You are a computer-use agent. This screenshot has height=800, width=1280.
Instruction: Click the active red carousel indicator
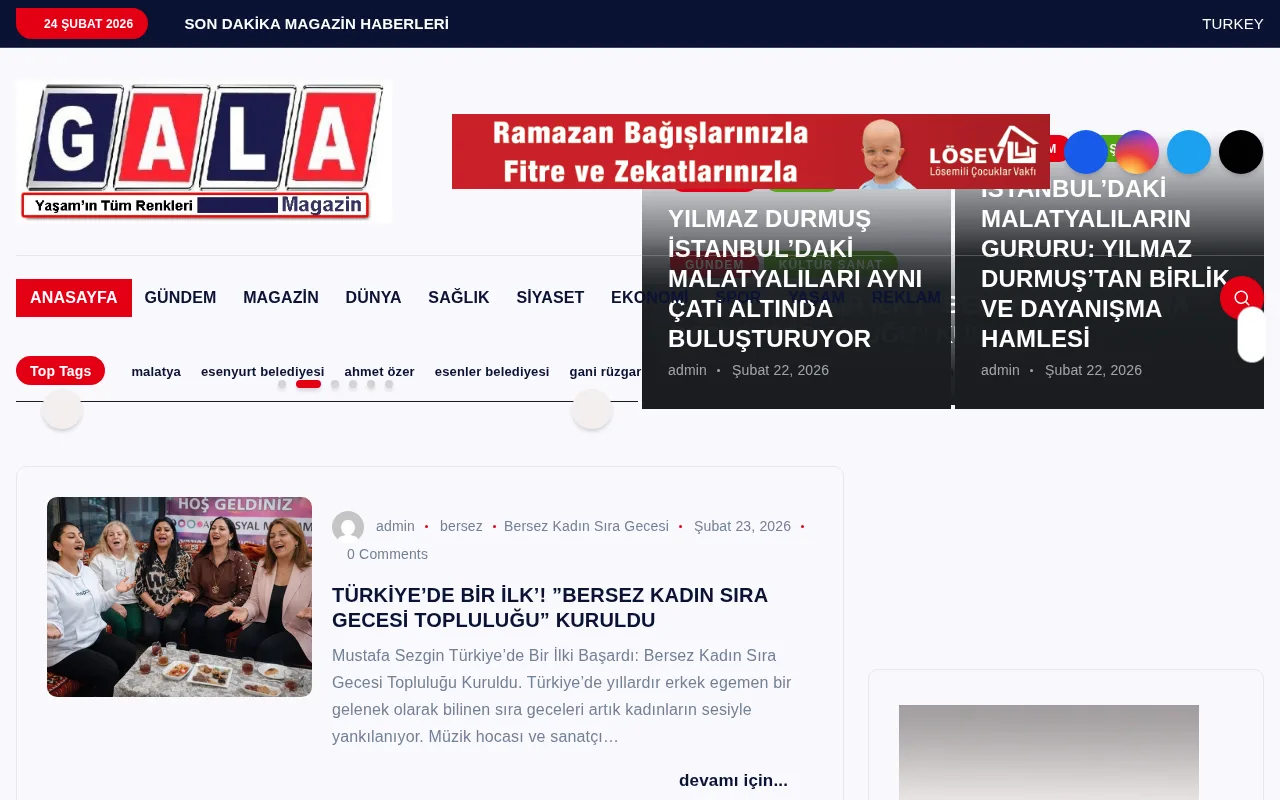coord(308,384)
